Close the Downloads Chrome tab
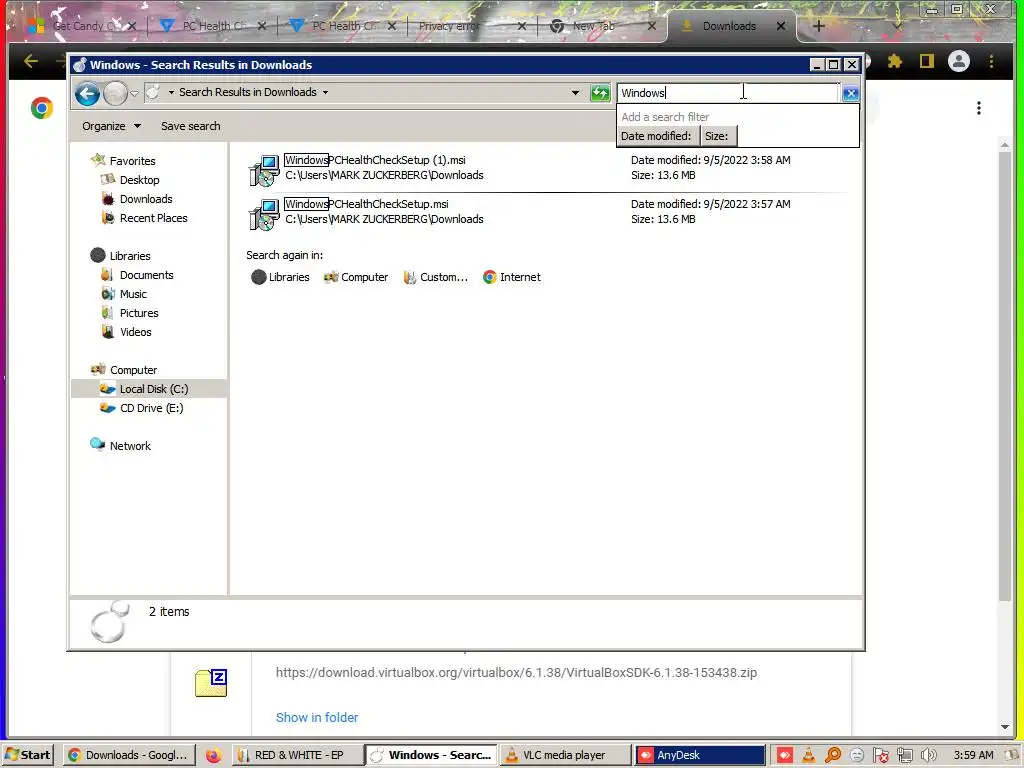The height and width of the screenshot is (768, 1024). [x=781, y=26]
